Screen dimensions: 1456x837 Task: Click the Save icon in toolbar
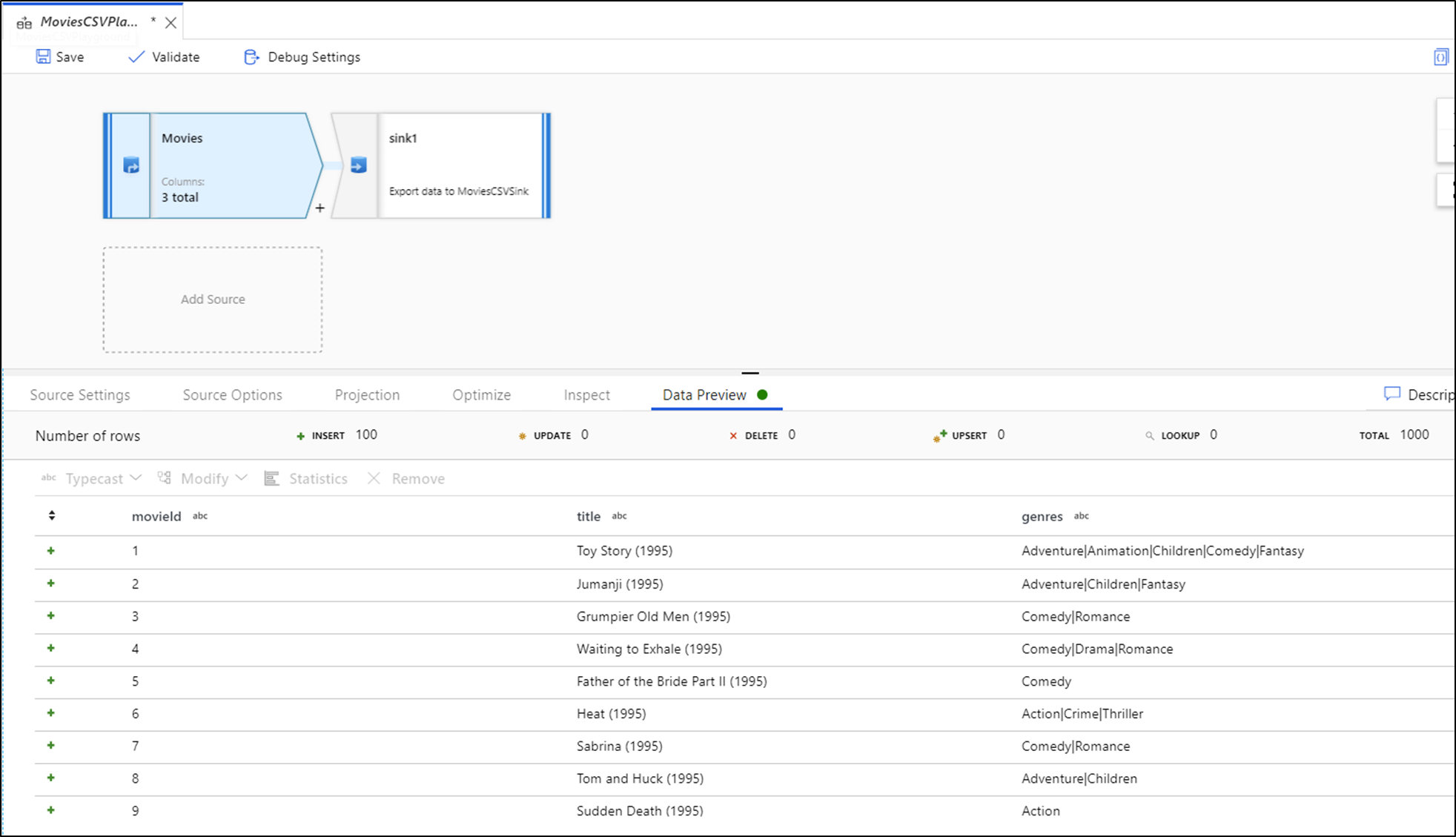(x=45, y=57)
